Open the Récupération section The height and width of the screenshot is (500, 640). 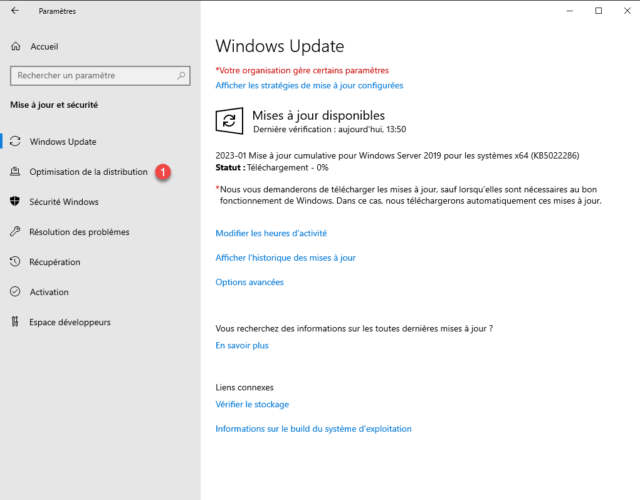[55, 262]
